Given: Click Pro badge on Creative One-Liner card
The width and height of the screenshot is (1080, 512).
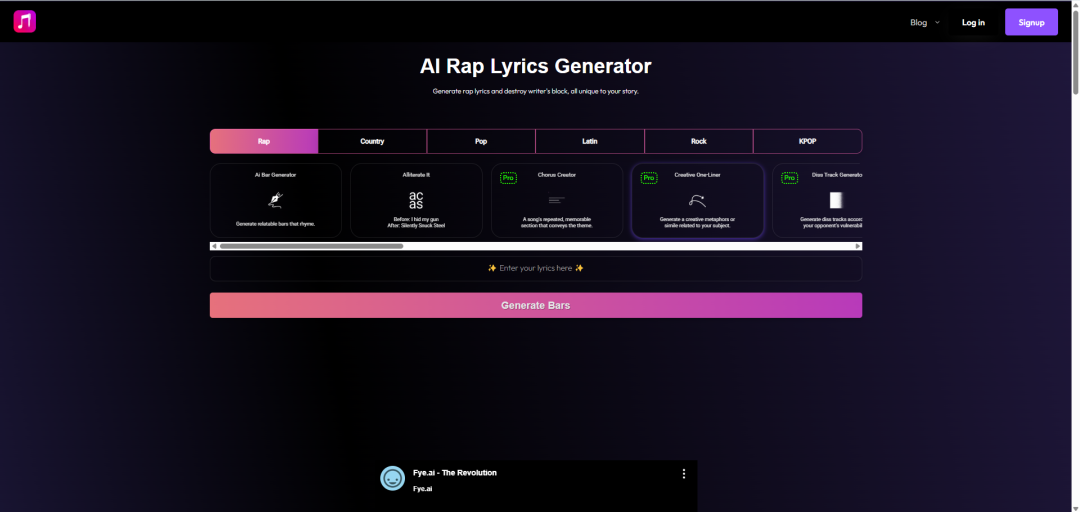Looking at the screenshot, I should tap(649, 178).
